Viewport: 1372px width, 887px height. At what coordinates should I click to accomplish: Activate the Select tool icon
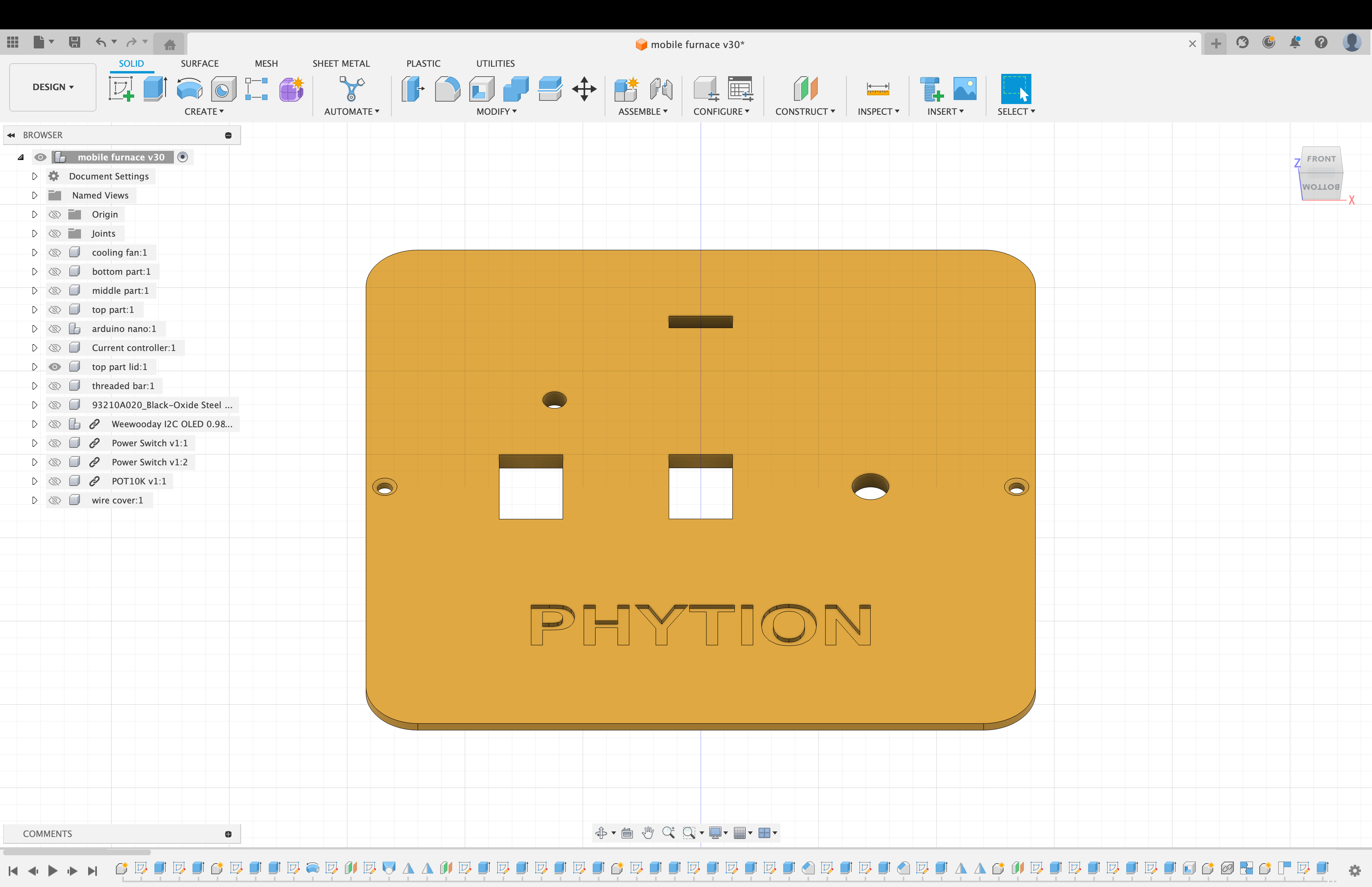pyautogui.click(x=1016, y=89)
